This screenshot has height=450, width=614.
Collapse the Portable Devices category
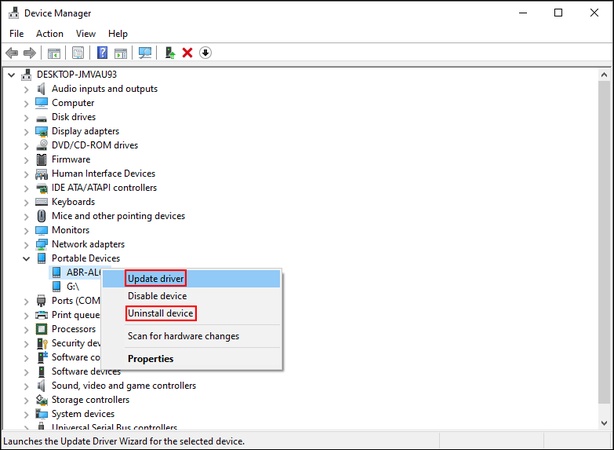tap(27, 258)
